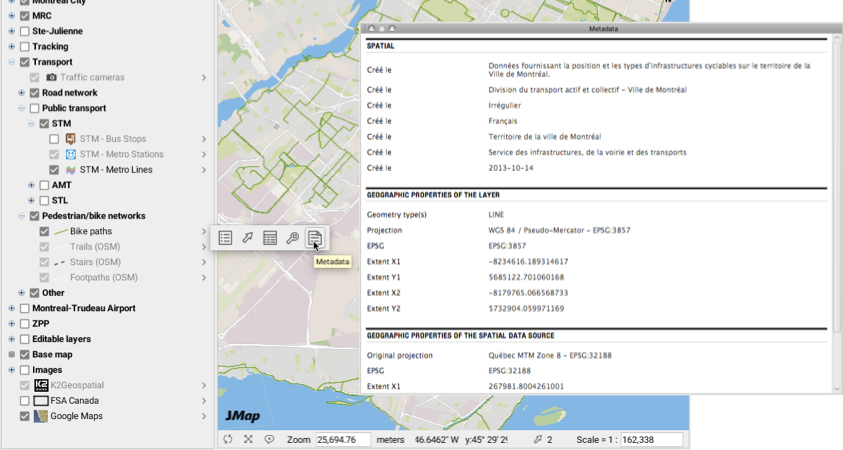Click the Scale value input field
Screen dimensions: 843x450
point(651,440)
